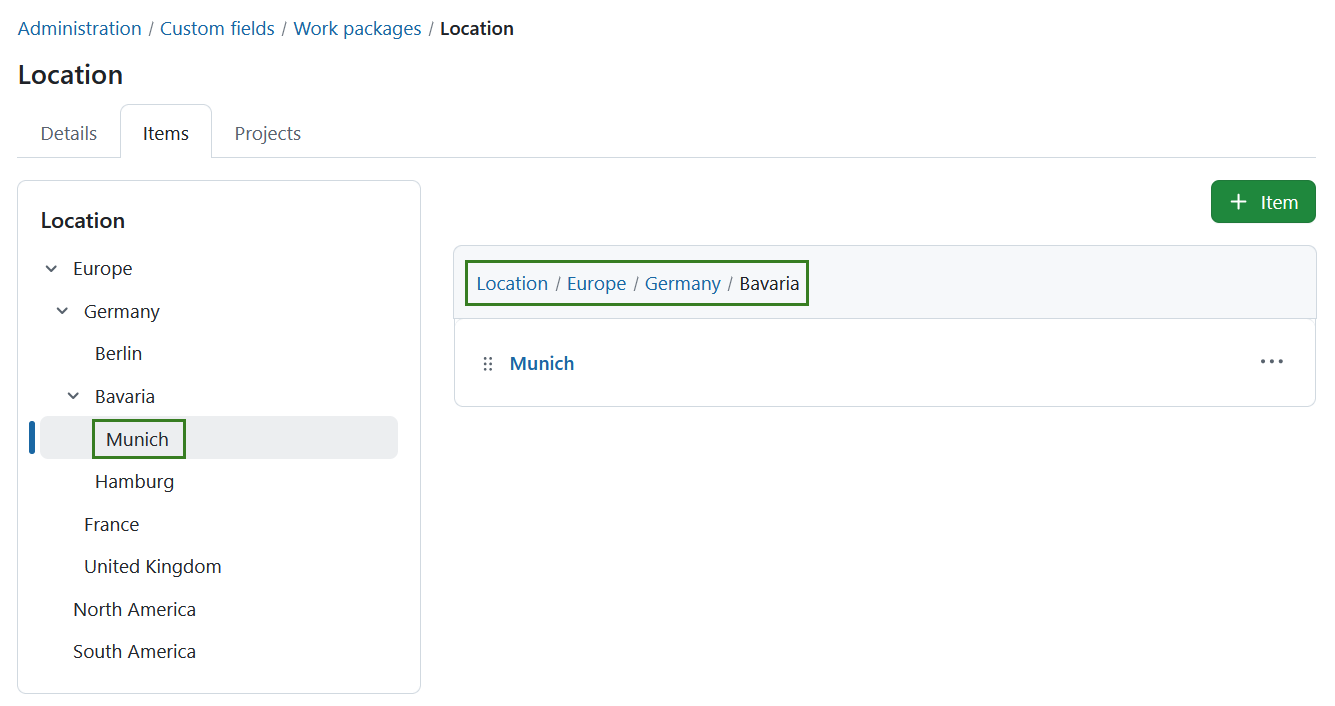Collapse the Germany tree node
1335x706 pixels.
[x=63, y=312]
